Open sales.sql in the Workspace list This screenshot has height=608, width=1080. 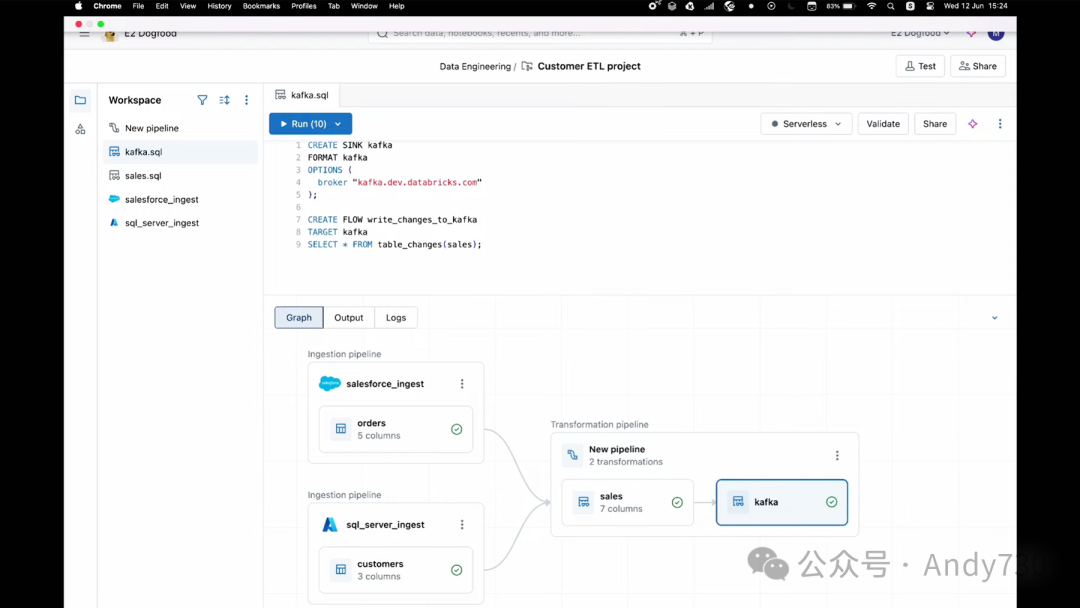(180, 176)
